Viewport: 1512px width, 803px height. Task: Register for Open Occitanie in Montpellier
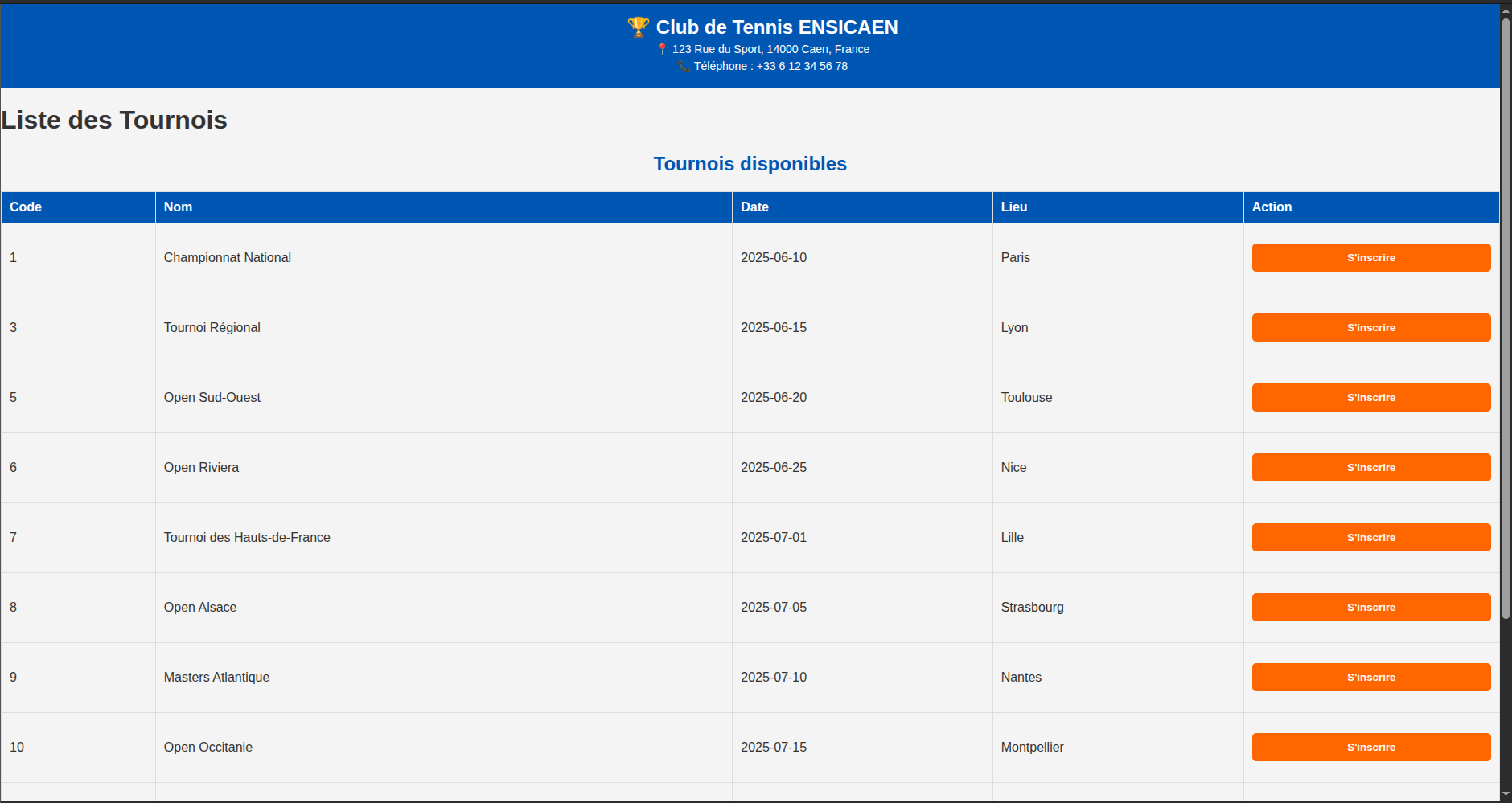pos(1370,748)
